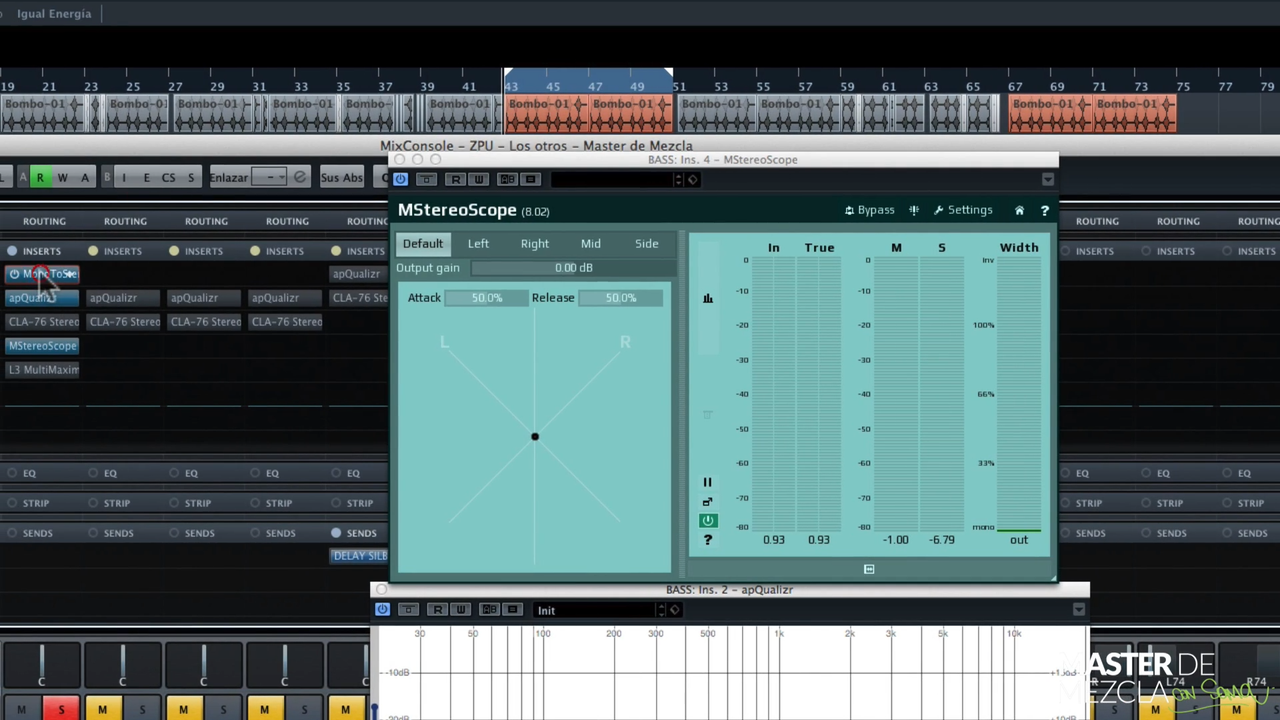Toggle MonoToStereo insert power button
Viewport: 1280px width, 720px height.
click(14, 274)
